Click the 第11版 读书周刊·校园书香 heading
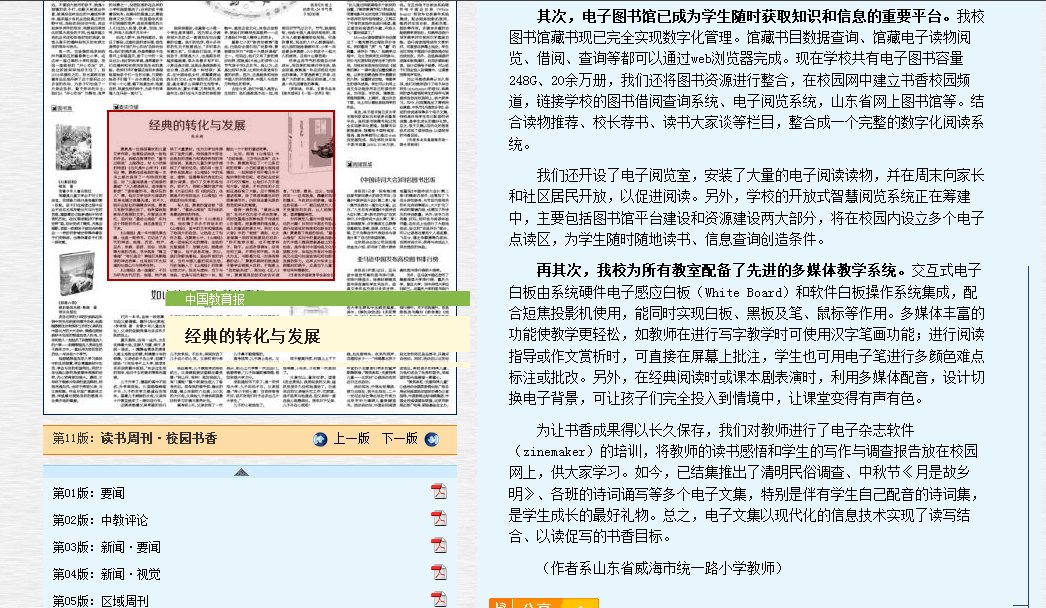 click(135, 439)
